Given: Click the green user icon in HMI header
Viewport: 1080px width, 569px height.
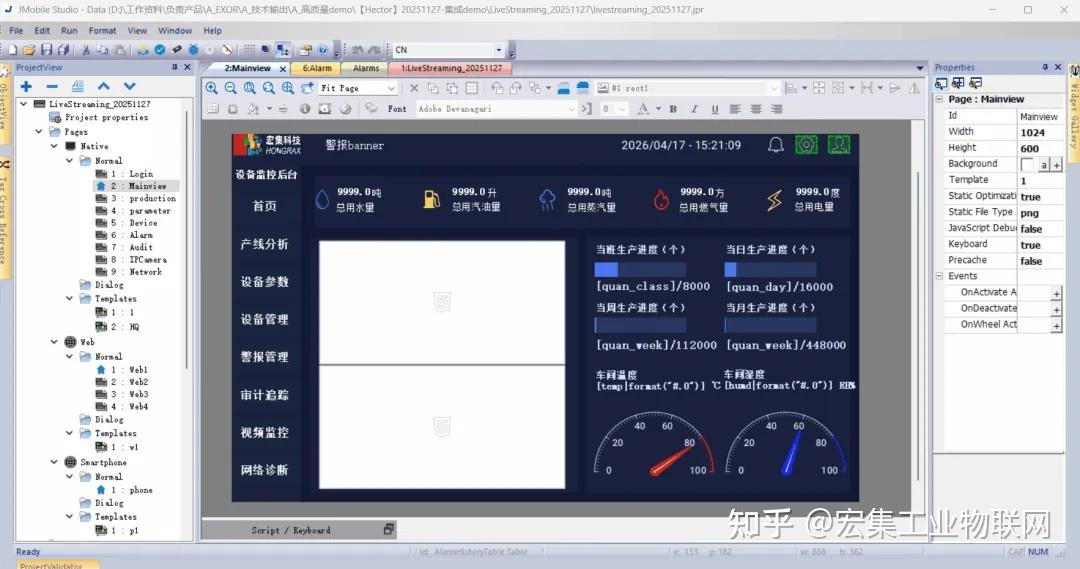Looking at the screenshot, I should click(x=838, y=145).
